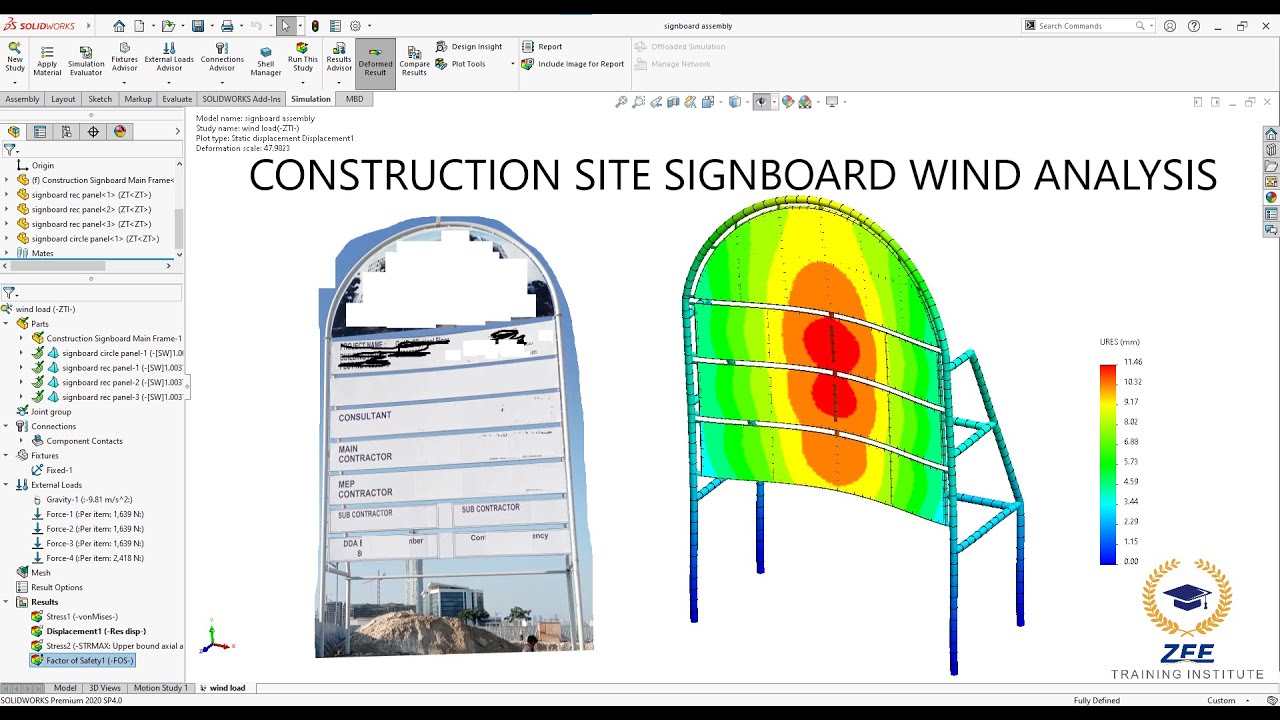Expand signboard rec panel<1> node
The height and width of the screenshot is (720, 1280).
(7, 195)
